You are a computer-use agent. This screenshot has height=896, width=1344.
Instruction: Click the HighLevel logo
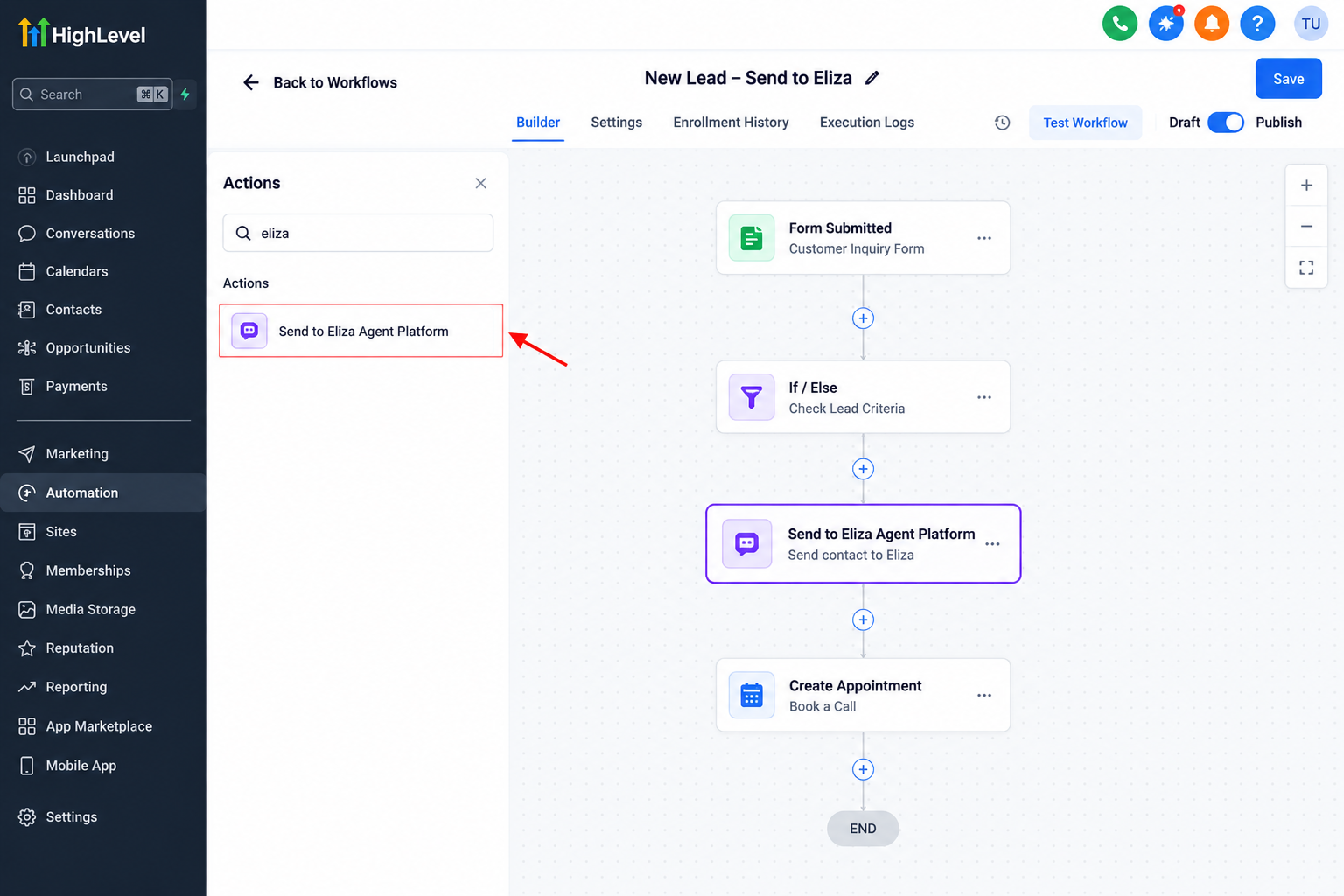click(82, 33)
